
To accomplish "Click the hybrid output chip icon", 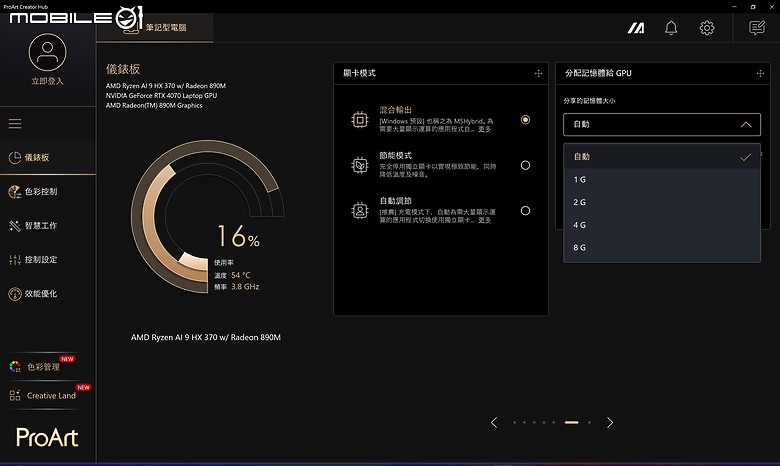I will click(360, 119).
